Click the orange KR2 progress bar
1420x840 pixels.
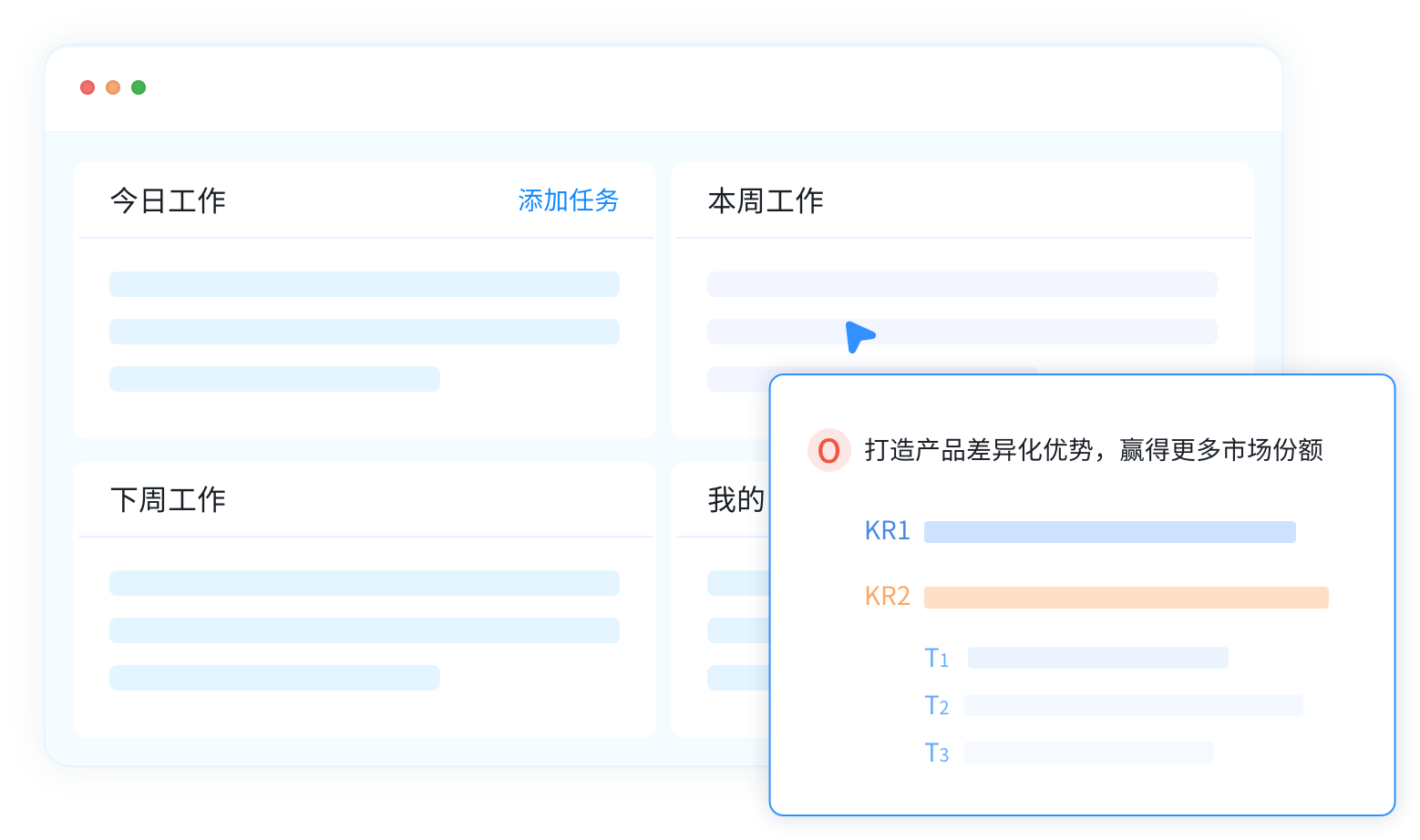pyautogui.click(x=1126, y=598)
